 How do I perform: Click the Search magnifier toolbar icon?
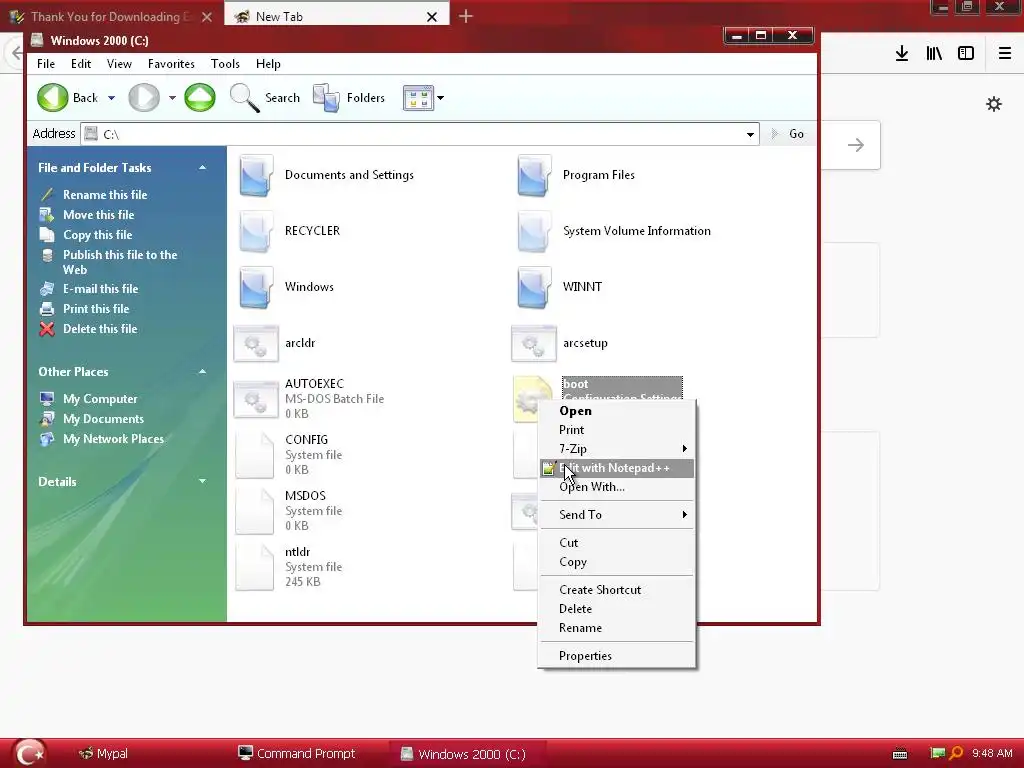click(x=244, y=98)
